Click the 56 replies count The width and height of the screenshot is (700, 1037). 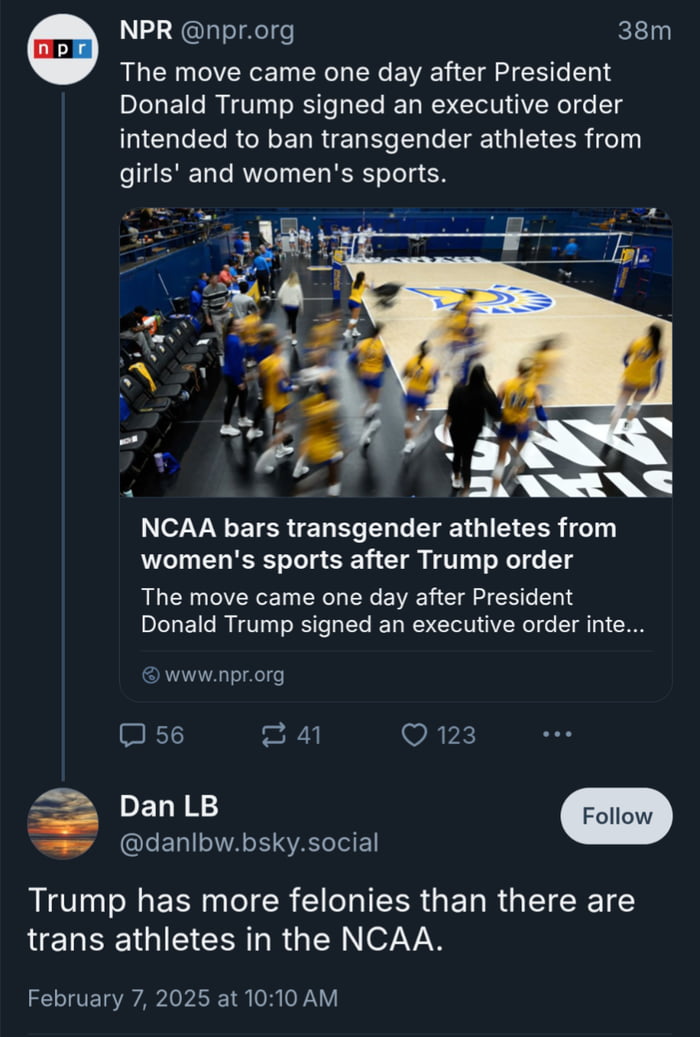click(170, 735)
